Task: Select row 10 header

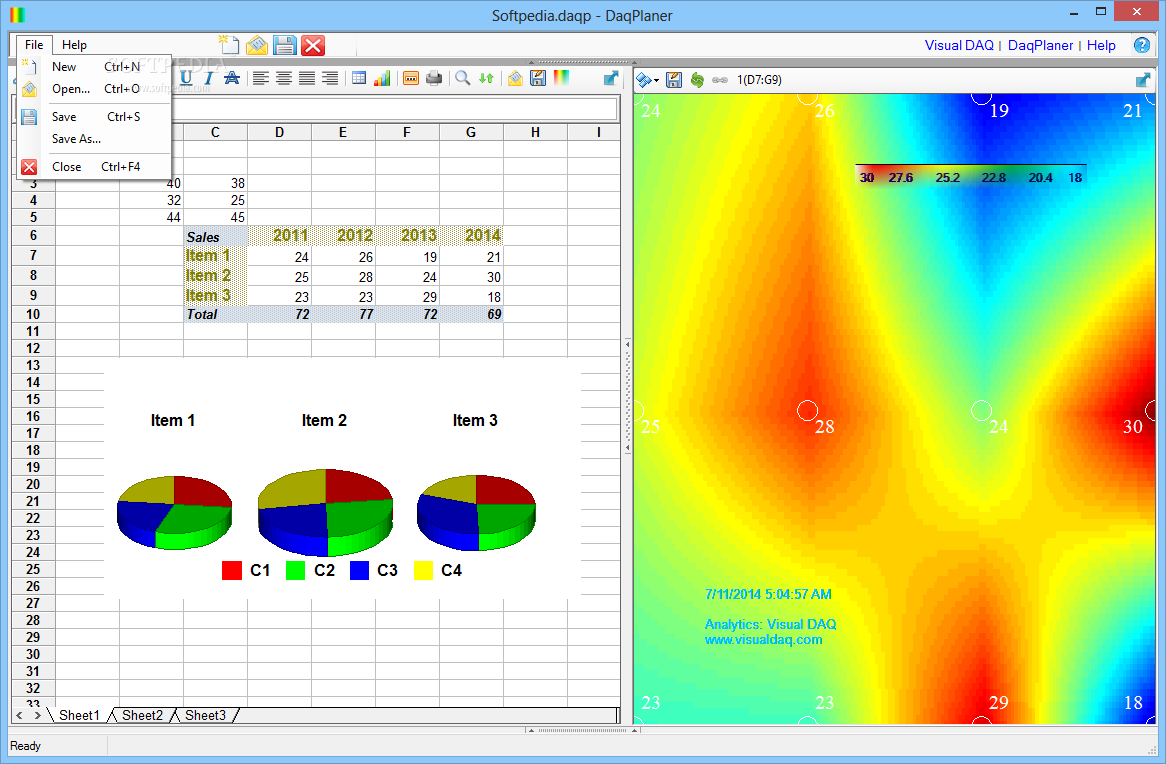Action: pyautogui.click(x=33, y=314)
